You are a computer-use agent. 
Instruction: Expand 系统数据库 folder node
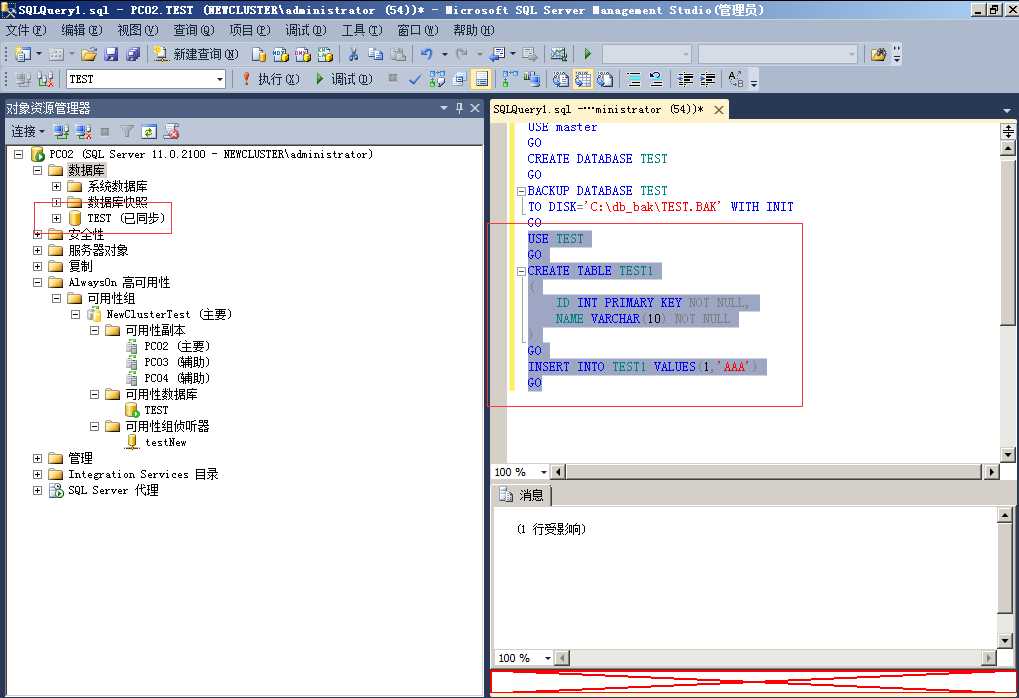click(57, 187)
